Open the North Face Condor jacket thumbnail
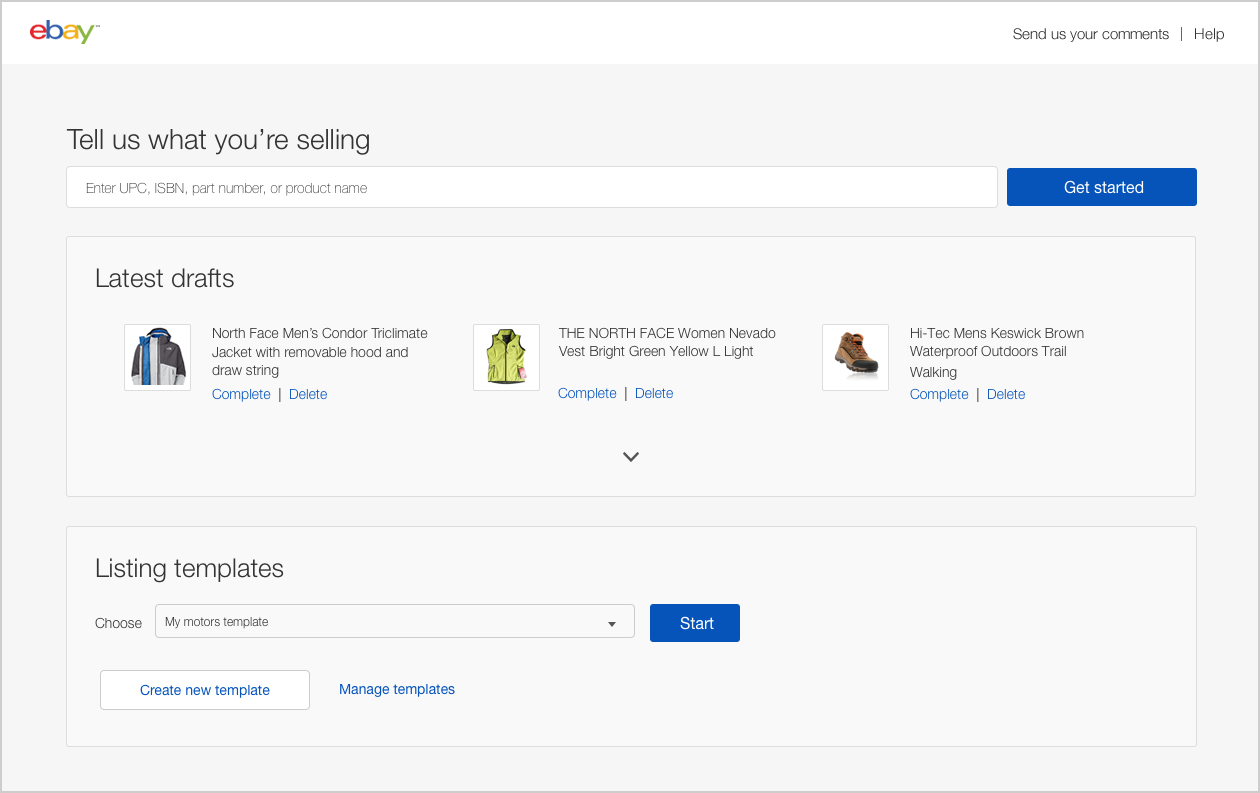 pyautogui.click(x=157, y=357)
